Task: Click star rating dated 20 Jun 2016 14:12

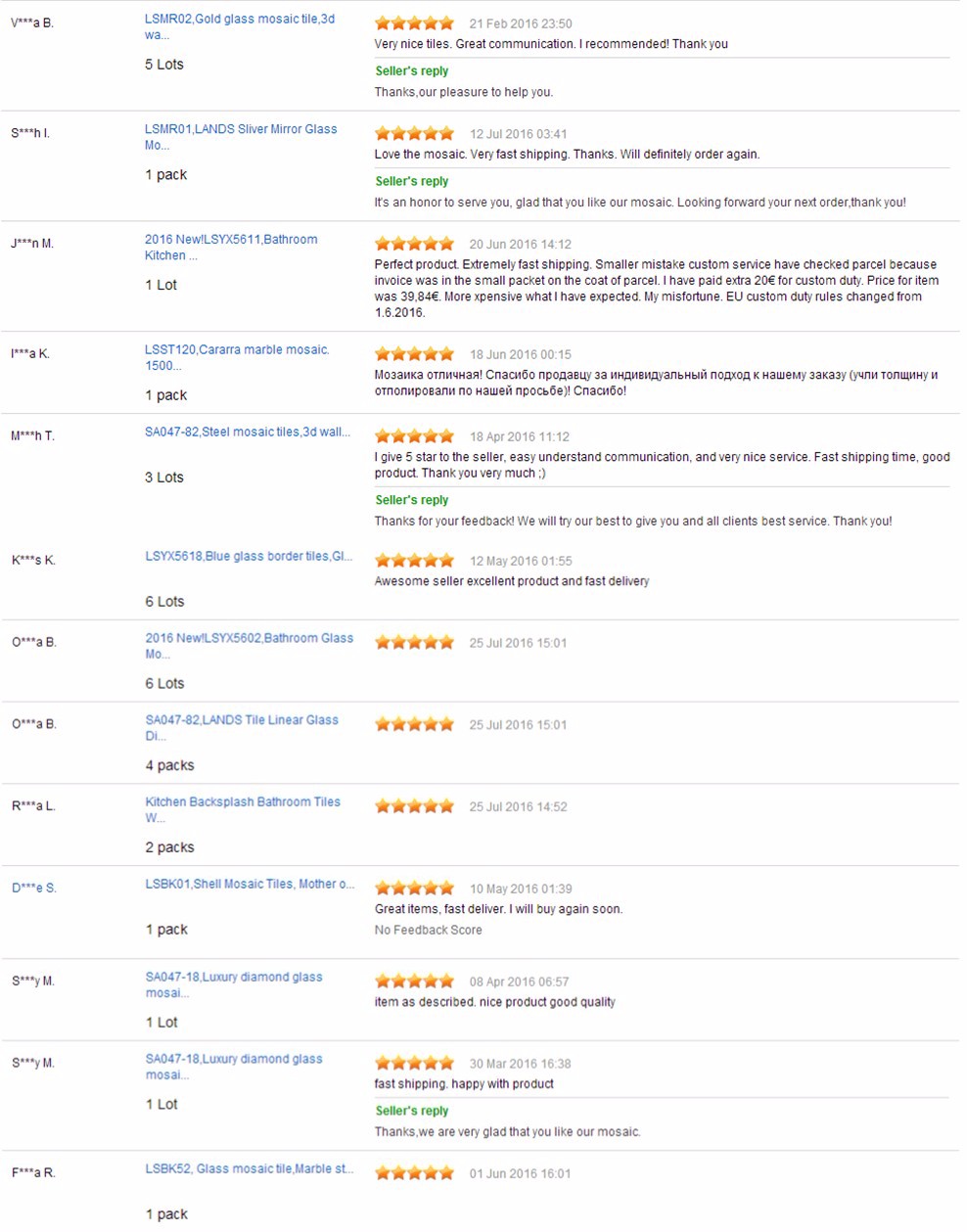Action: [414, 245]
